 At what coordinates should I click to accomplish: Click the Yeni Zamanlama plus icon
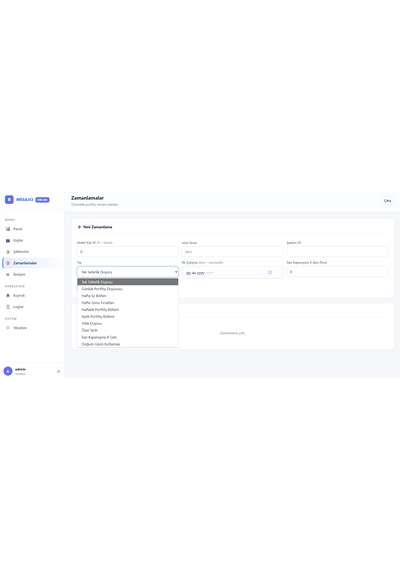pyautogui.click(x=79, y=227)
